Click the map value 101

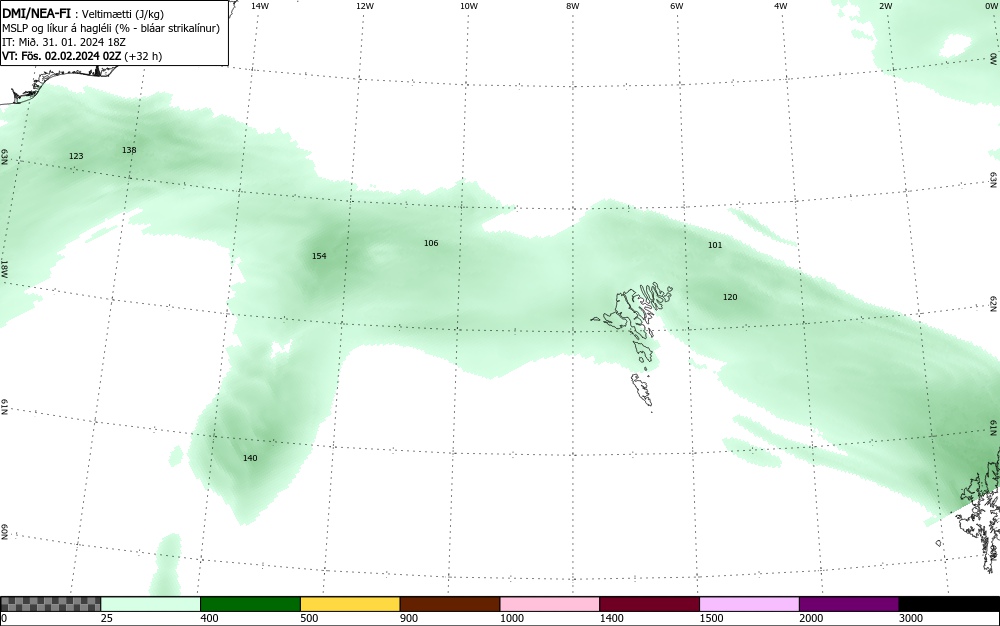pyautogui.click(x=715, y=245)
